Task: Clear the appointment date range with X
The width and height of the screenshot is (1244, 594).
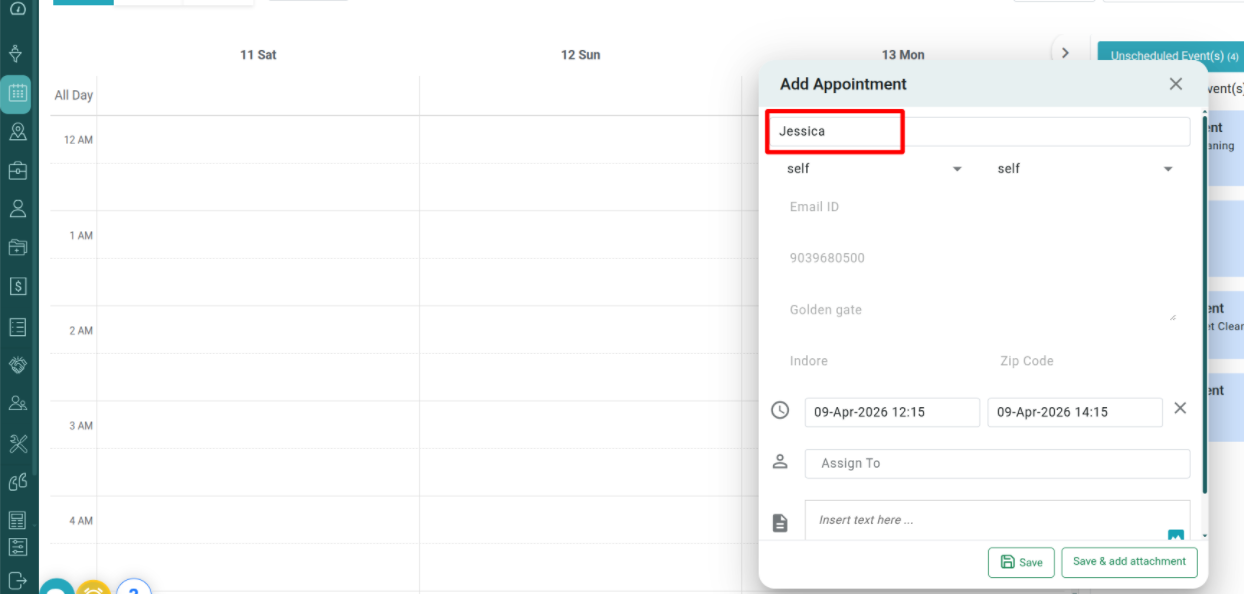Action: [1180, 408]
